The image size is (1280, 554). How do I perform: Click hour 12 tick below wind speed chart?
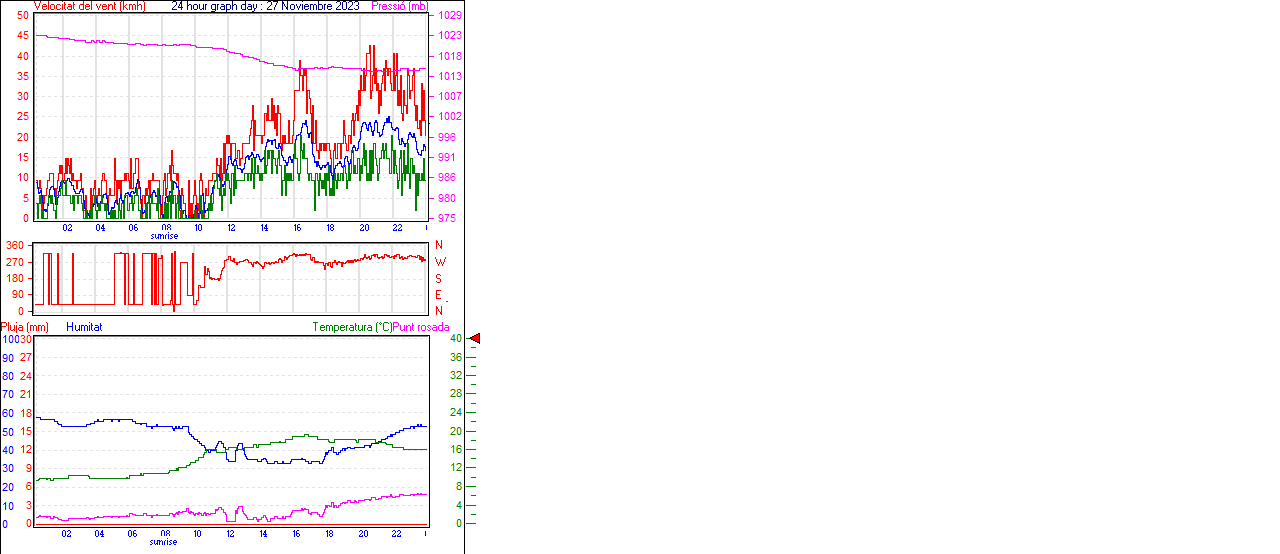pyautogui.click(x=231, y=228)
